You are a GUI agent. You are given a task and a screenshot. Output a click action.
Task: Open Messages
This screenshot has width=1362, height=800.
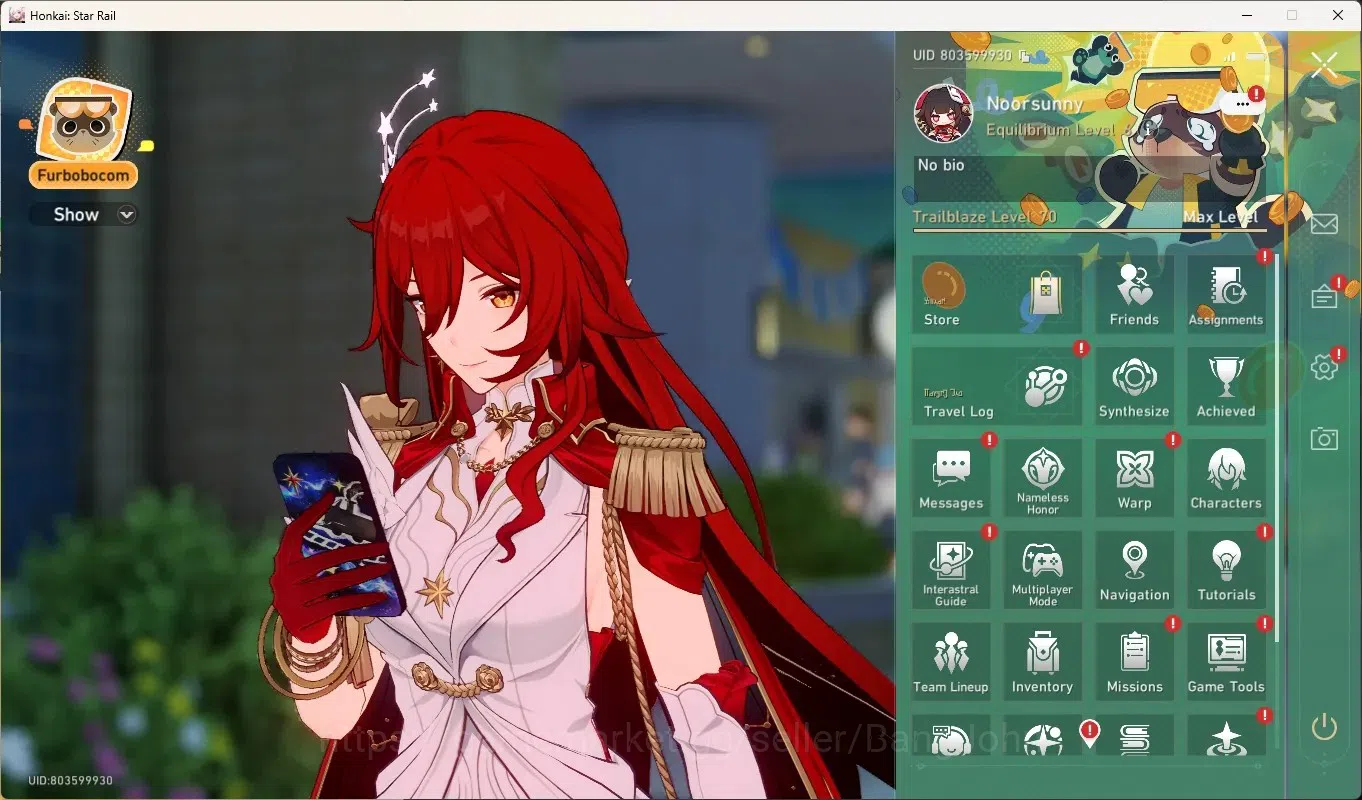pyautogui.click(x=951, y=479)
